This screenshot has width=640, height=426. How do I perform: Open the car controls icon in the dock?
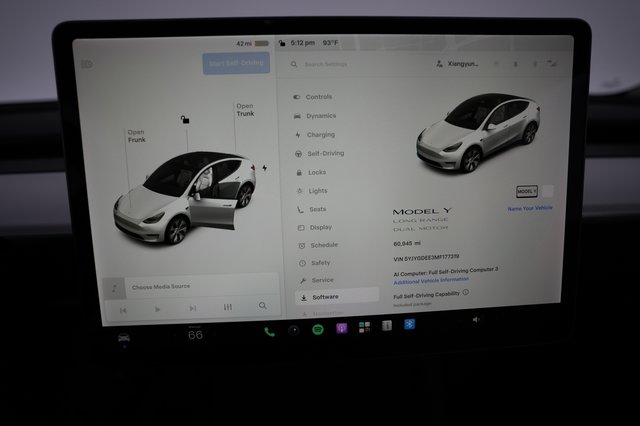(x=124, y=337)
